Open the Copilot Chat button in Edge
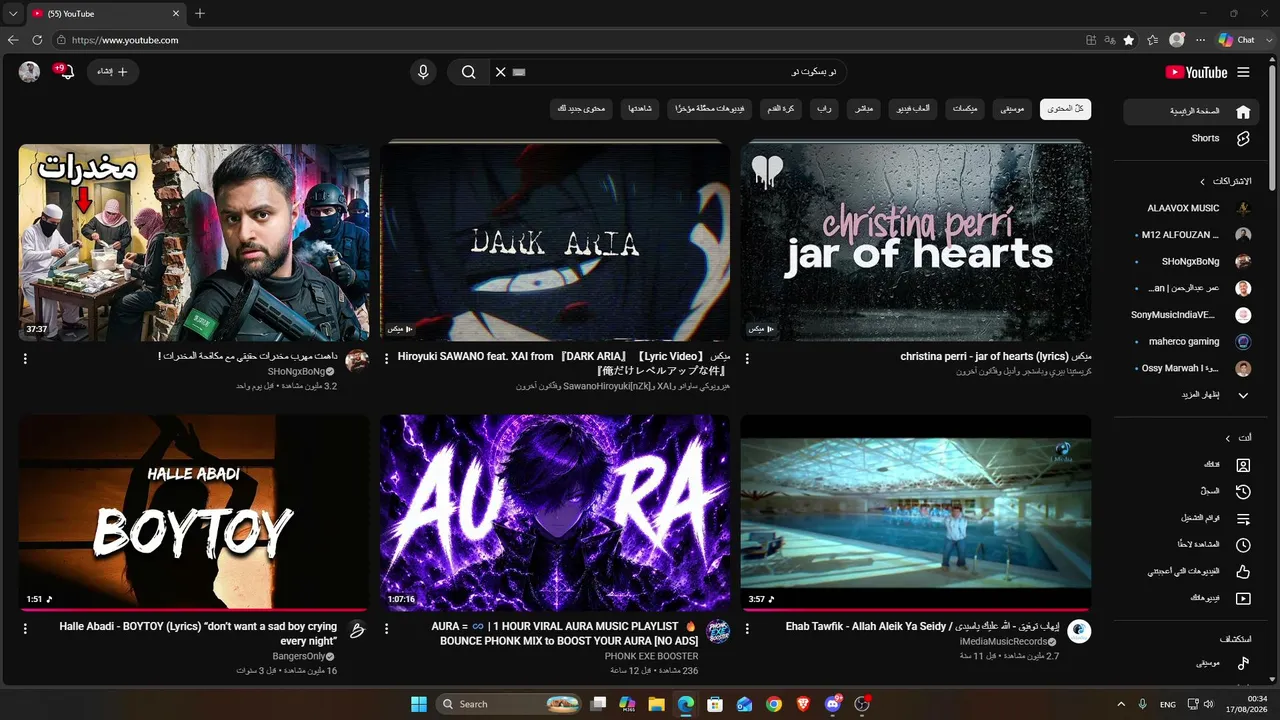The width and height of the screenshot is (1280, 720). 1237,40
